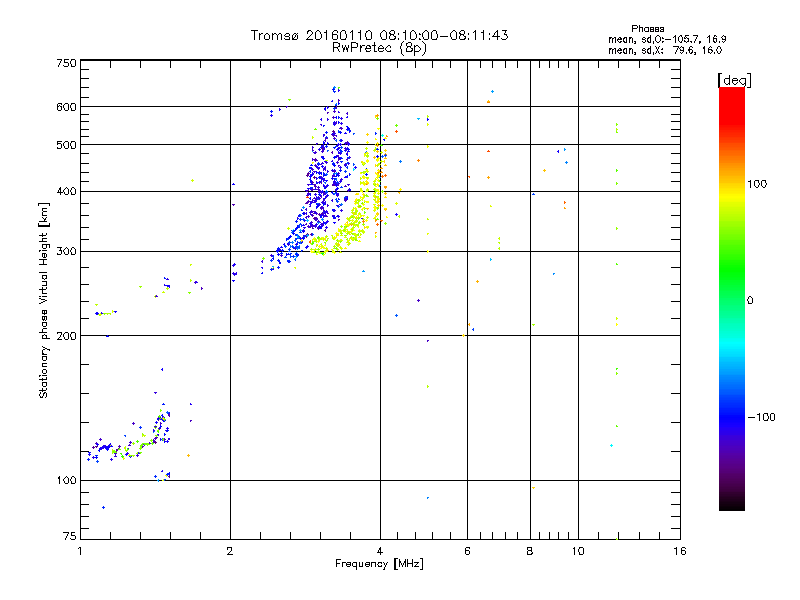Click the x-axis tick label '8'
The image size is (800, 600).
tap(530, 551)
